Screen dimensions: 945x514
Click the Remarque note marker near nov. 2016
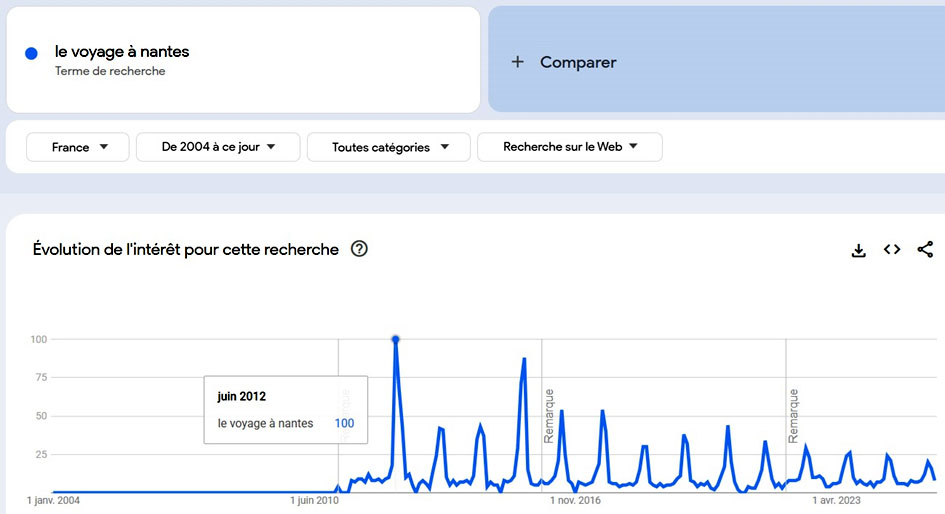(549, 416)
